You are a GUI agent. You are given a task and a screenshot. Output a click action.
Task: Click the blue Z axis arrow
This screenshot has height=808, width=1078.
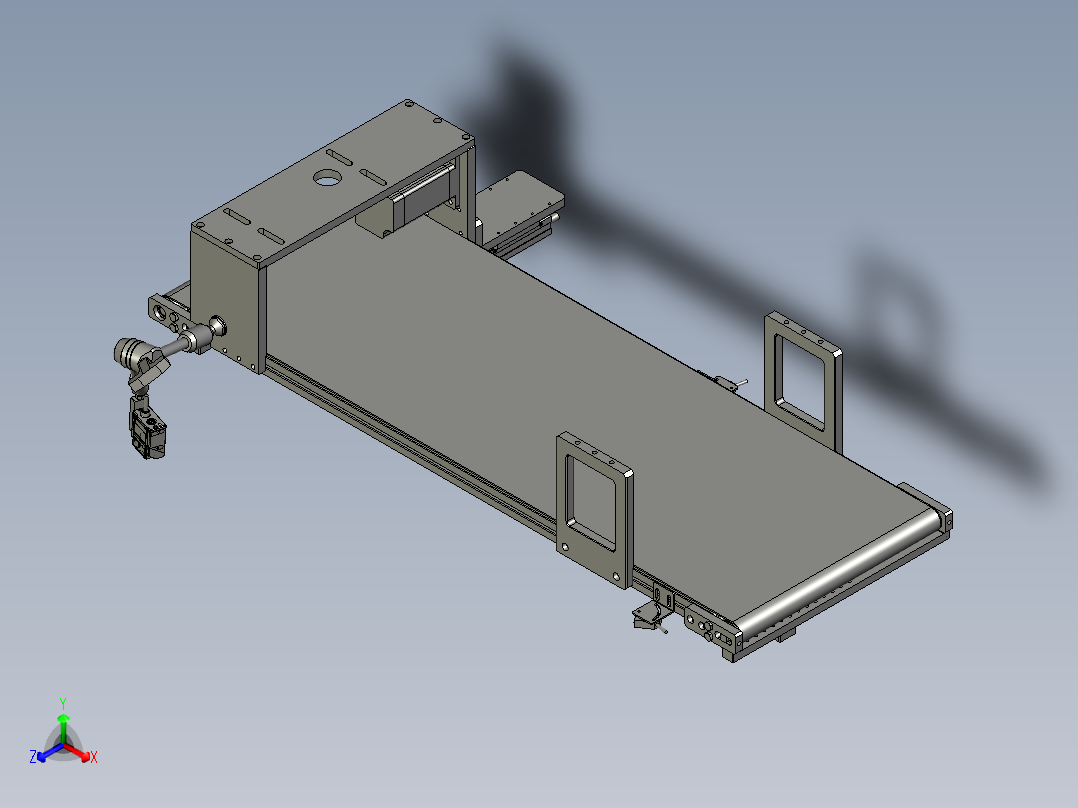[x=41, y=757]
